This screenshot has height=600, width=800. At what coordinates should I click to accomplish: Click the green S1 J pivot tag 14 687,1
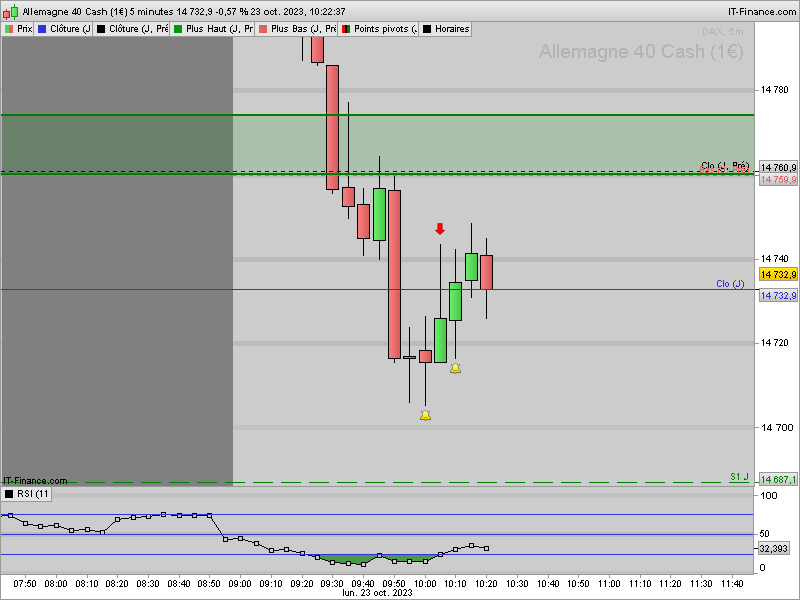pos(778,480)
